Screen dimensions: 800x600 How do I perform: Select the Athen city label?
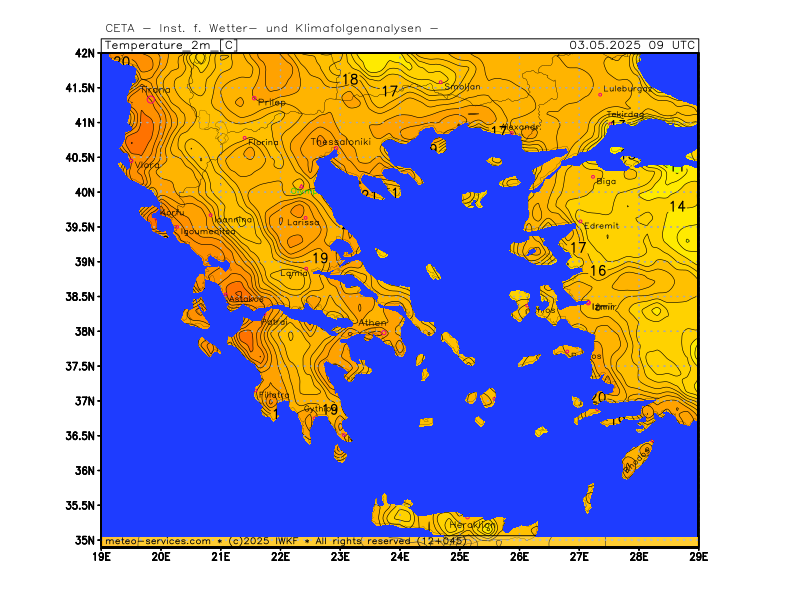click(372, 322)
